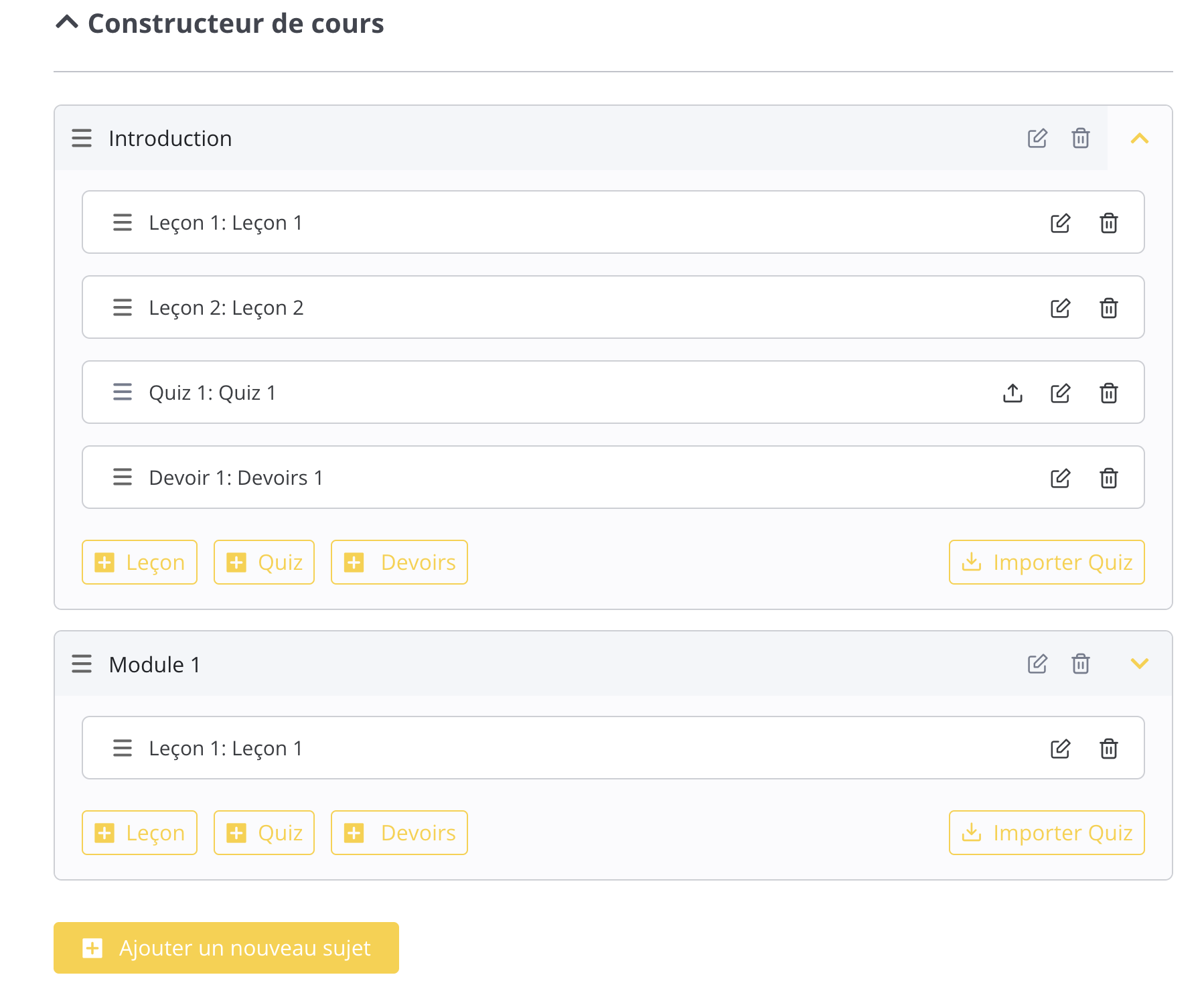Collapse the Introduction topic chevron
Image resolution: width=1204 pixels, height=983 pixels.
coord(1139,139)
